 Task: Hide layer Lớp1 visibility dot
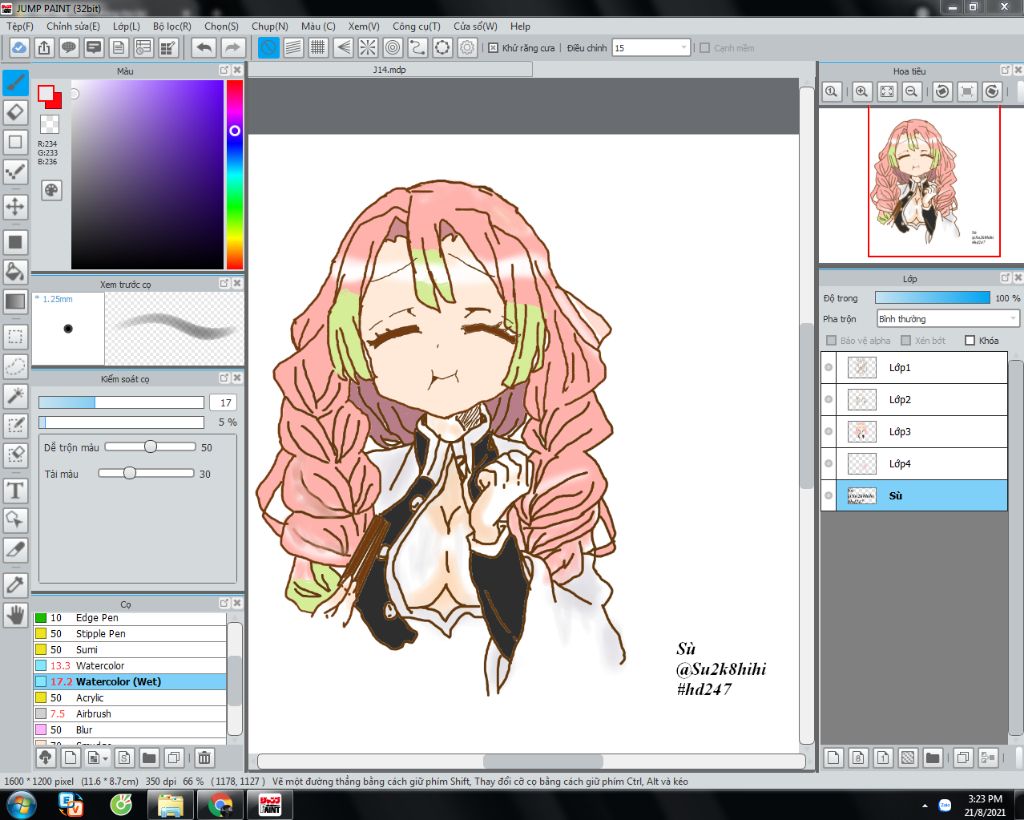(829, 368)
